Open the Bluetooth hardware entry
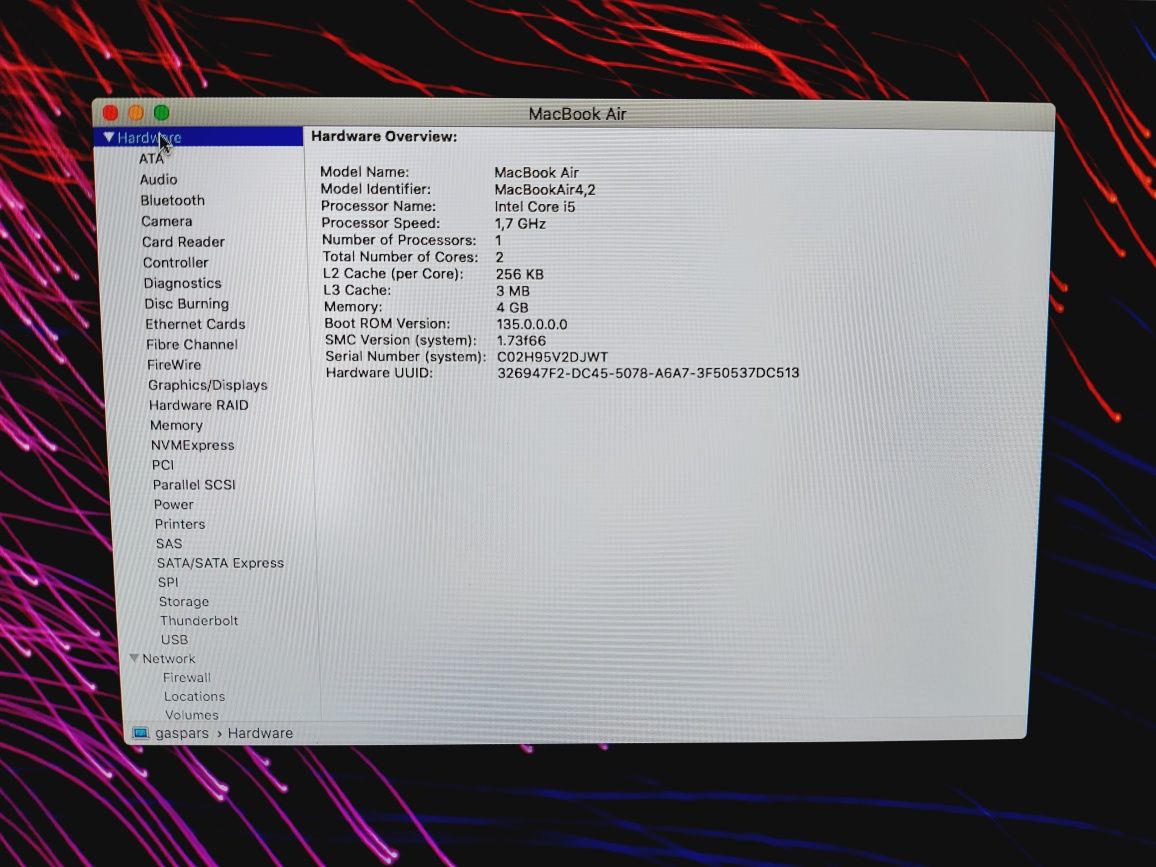 click(173, 201)
